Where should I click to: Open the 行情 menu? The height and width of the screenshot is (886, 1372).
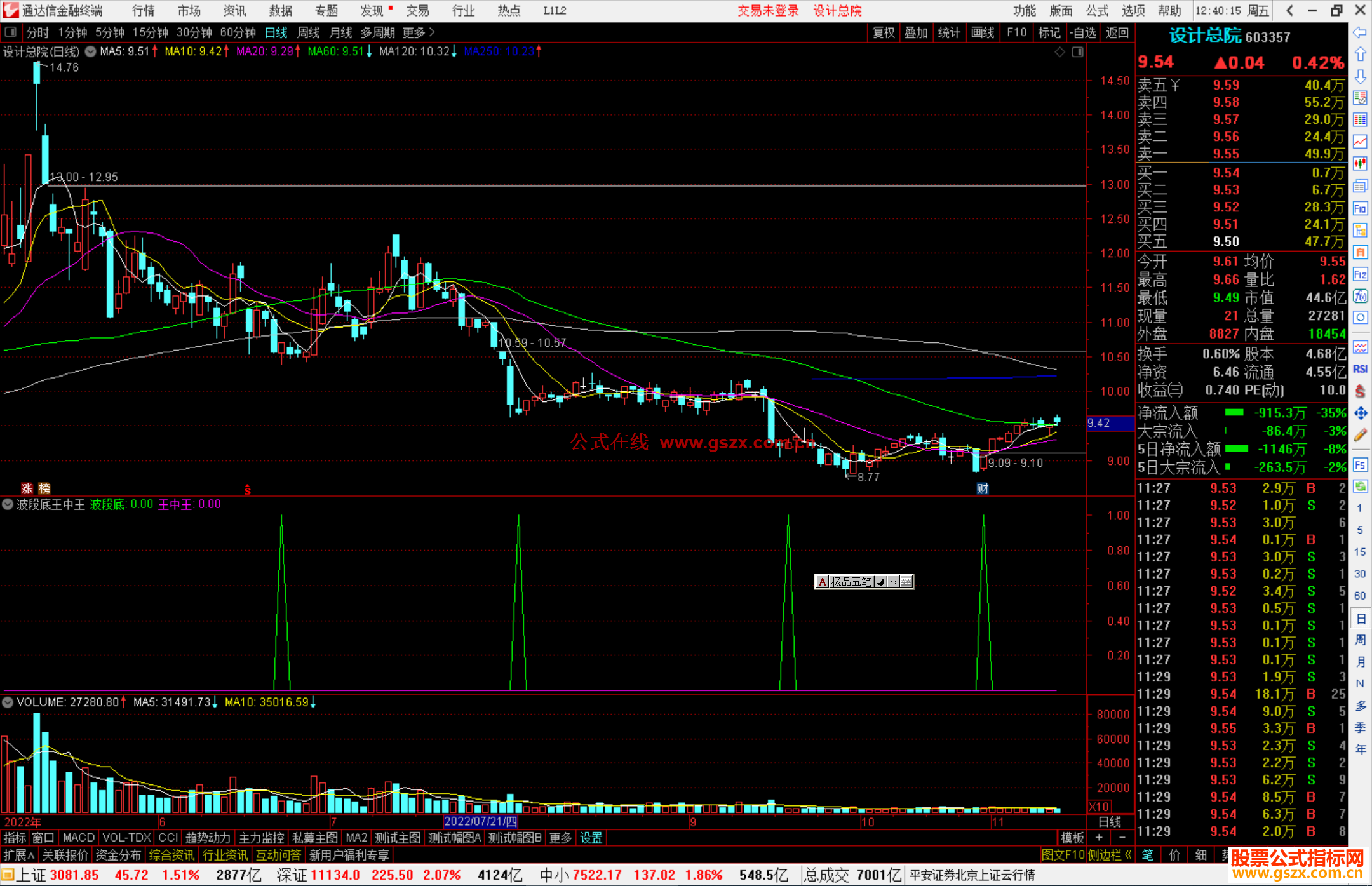coord(143,11)
